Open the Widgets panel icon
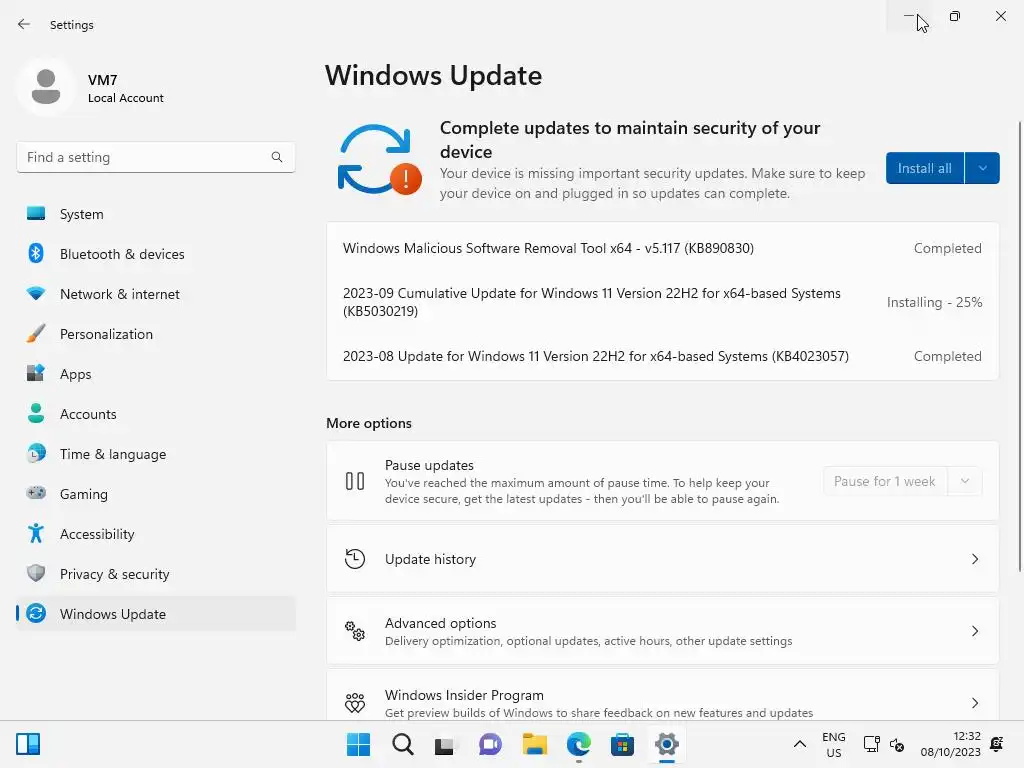Image resolution: width=1024 pixels, height=768 pixels. 28,744
